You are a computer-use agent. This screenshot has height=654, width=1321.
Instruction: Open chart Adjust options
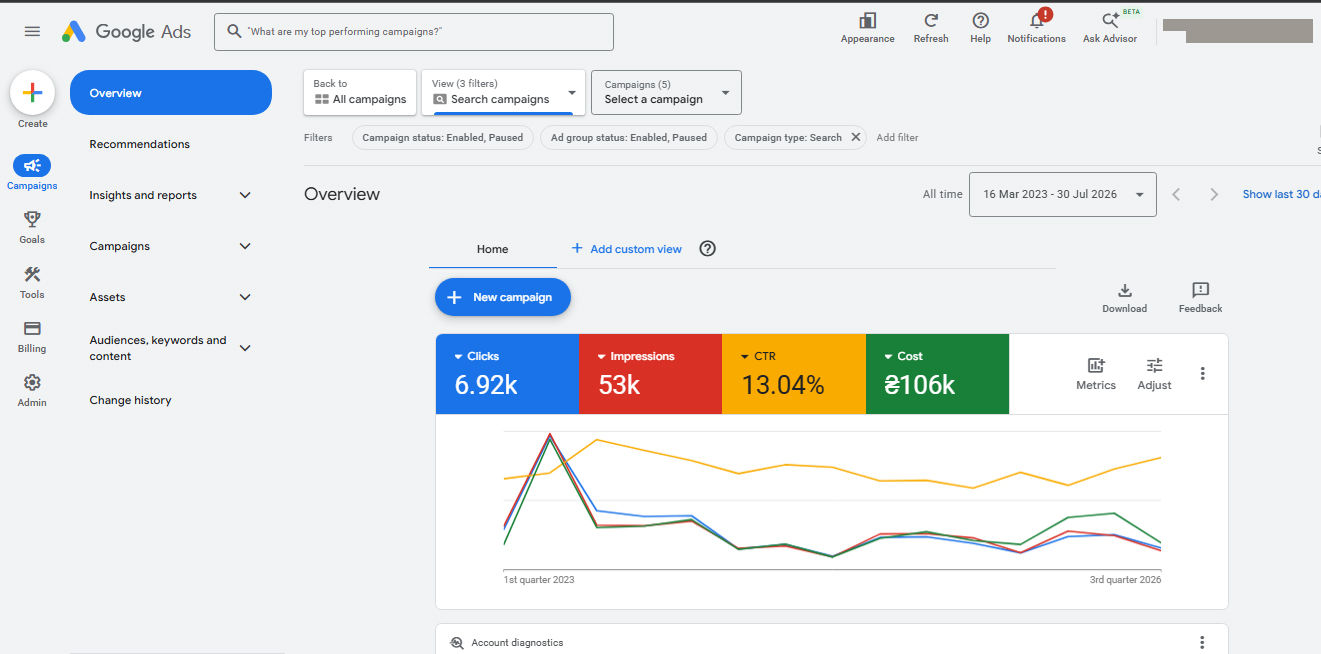click(1154, 373)
